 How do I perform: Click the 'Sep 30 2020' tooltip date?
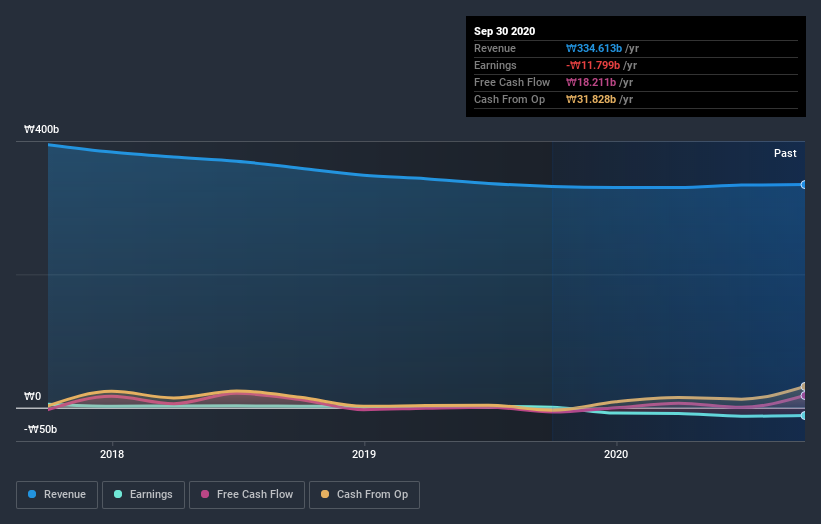[x=504, y=31]
